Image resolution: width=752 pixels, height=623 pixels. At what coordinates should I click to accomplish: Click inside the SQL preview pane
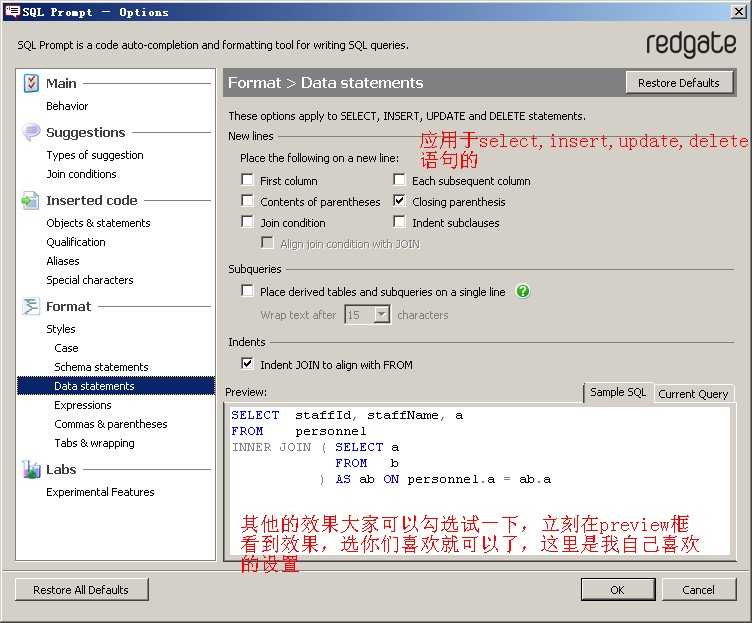(x=480, y=482)
